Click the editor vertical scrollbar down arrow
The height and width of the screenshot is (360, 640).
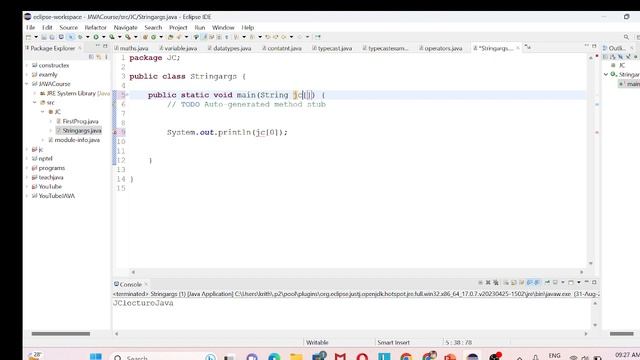(x=590, y=263)
